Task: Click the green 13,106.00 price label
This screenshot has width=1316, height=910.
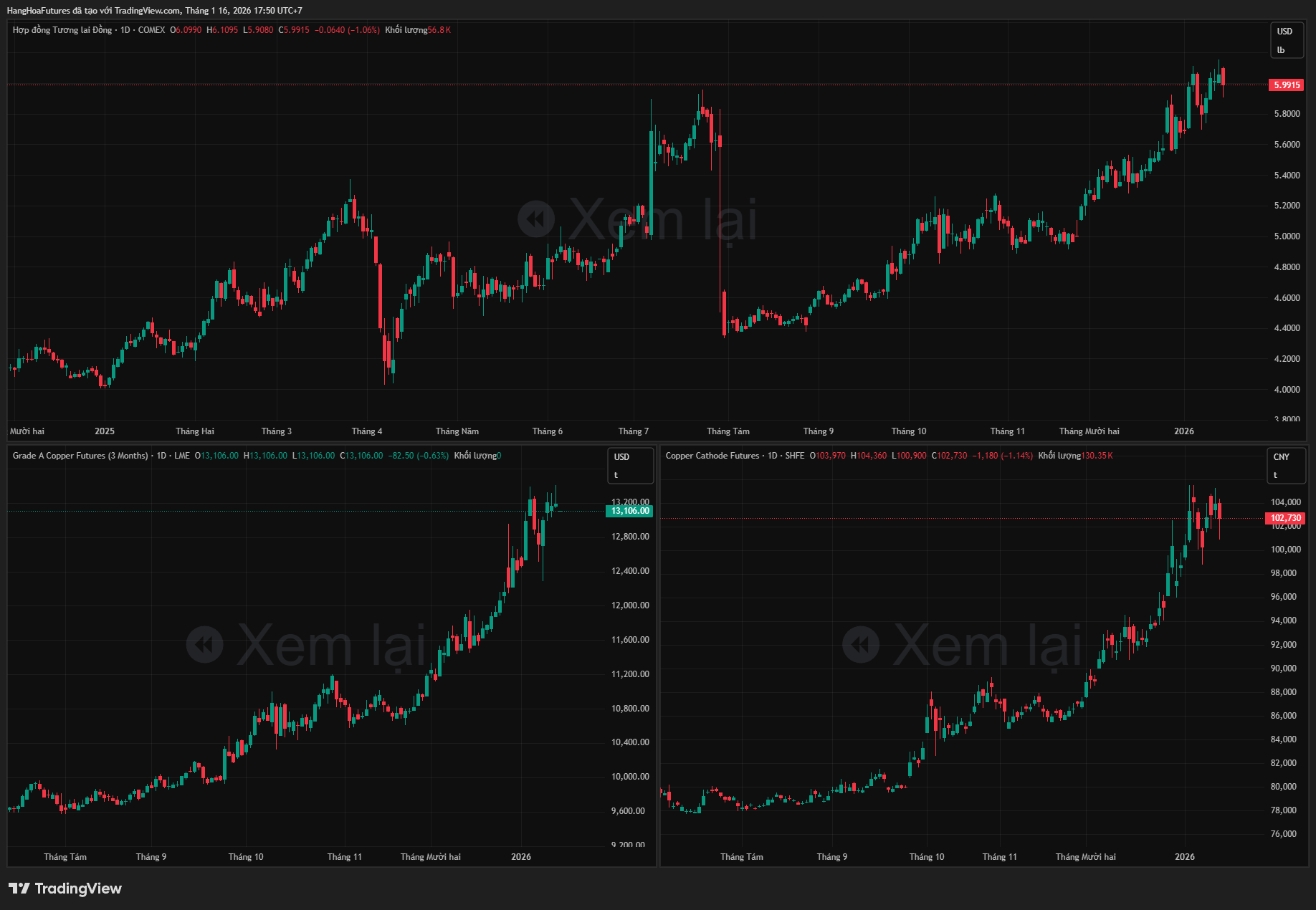Action: (629, 511)
